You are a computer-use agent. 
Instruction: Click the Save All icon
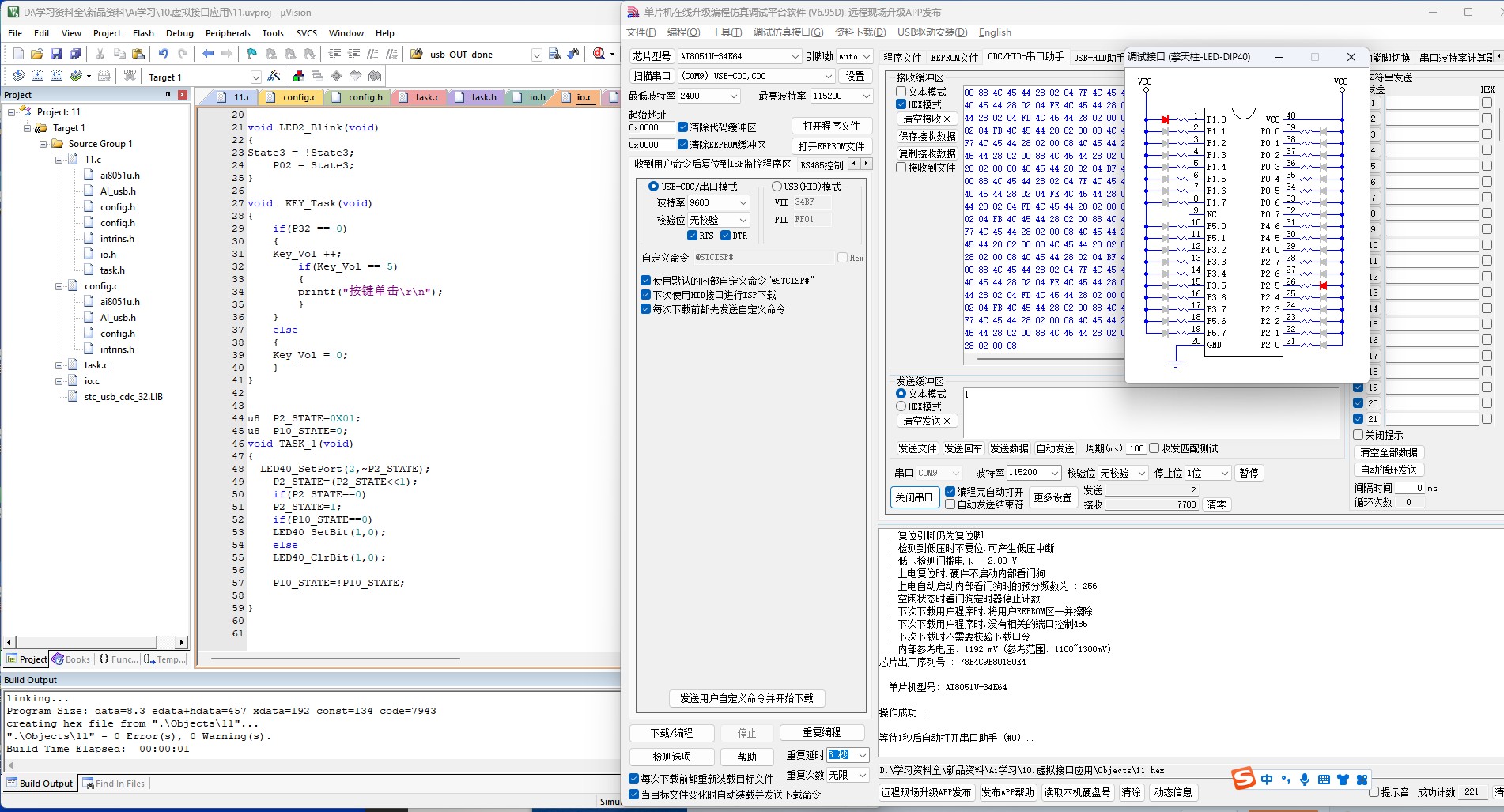tap(75, 54)
